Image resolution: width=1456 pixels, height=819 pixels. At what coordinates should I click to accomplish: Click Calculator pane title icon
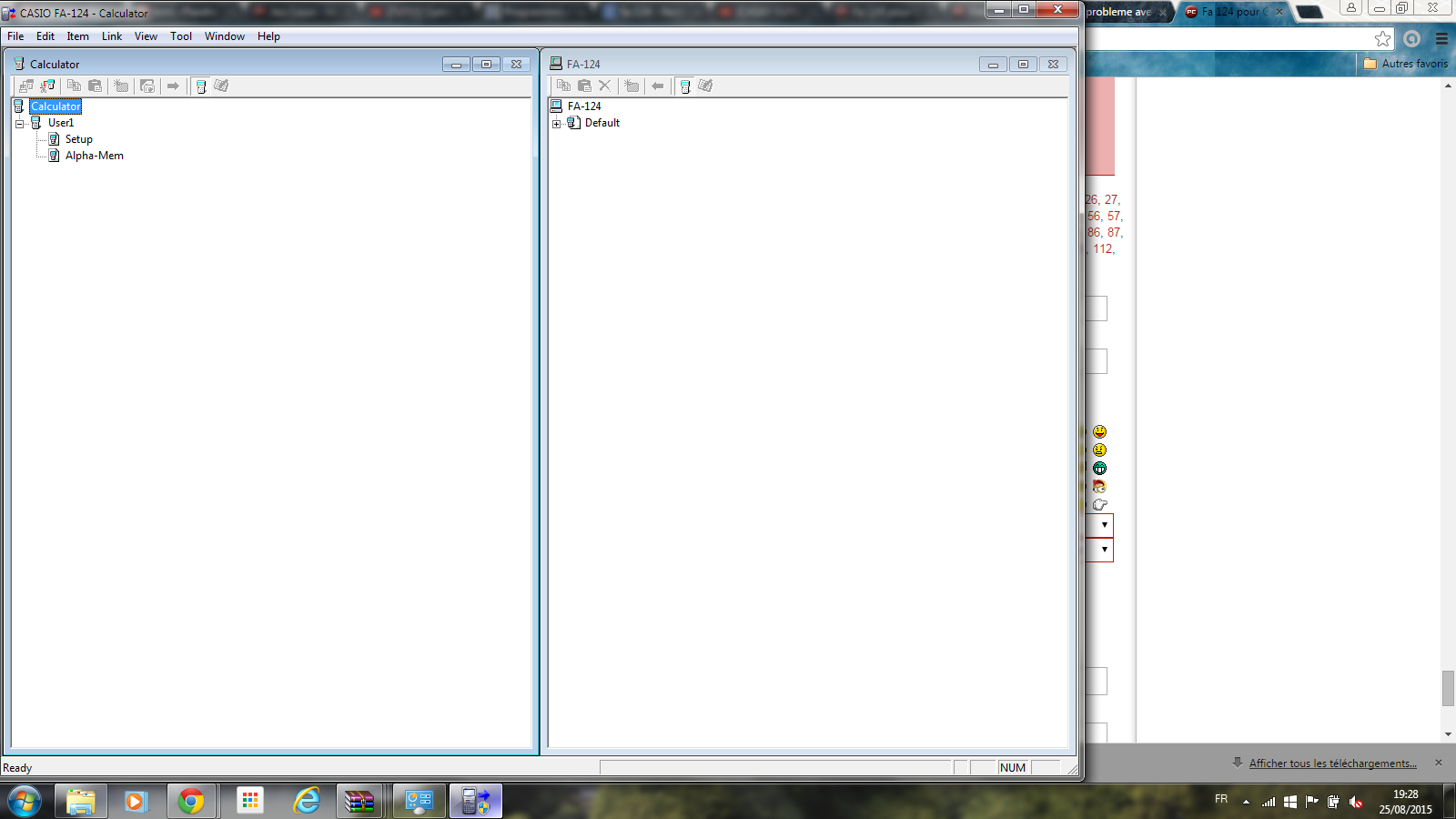(19, 64)
